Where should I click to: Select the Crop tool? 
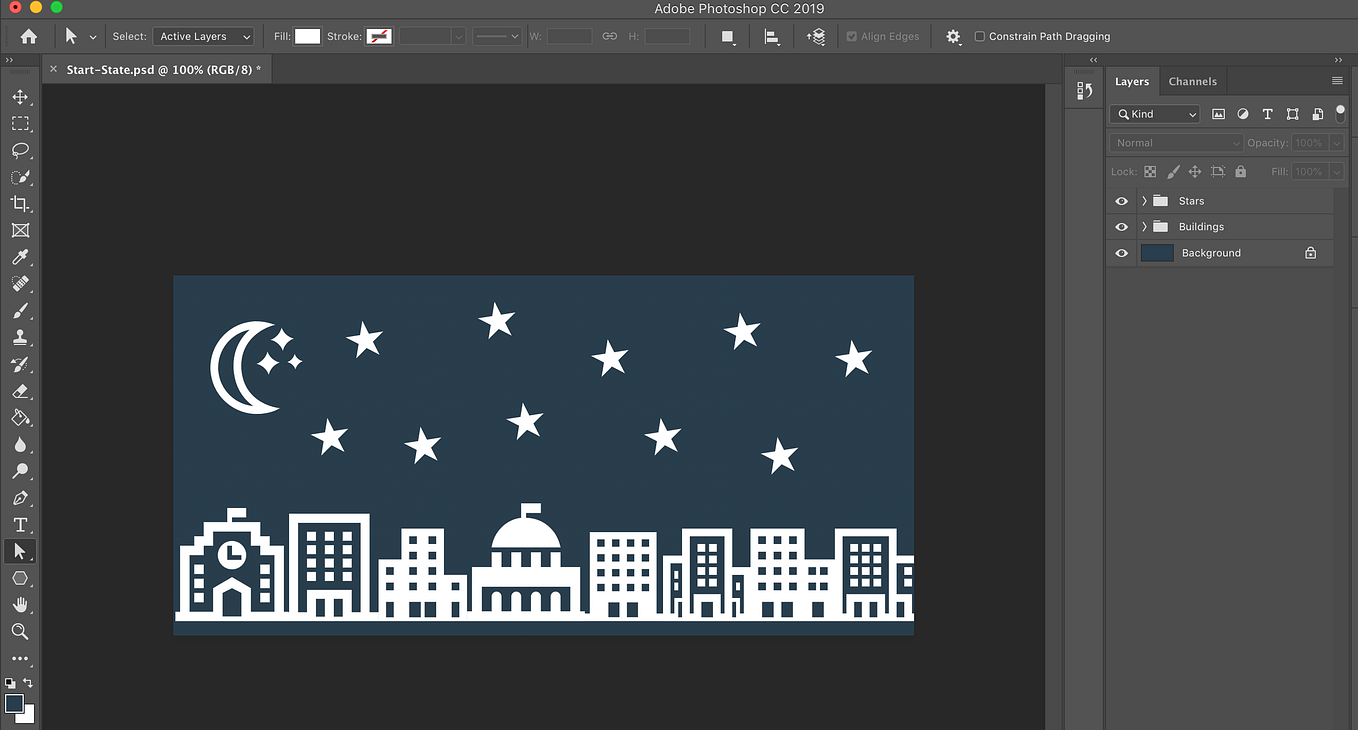(x=19, y=204)
